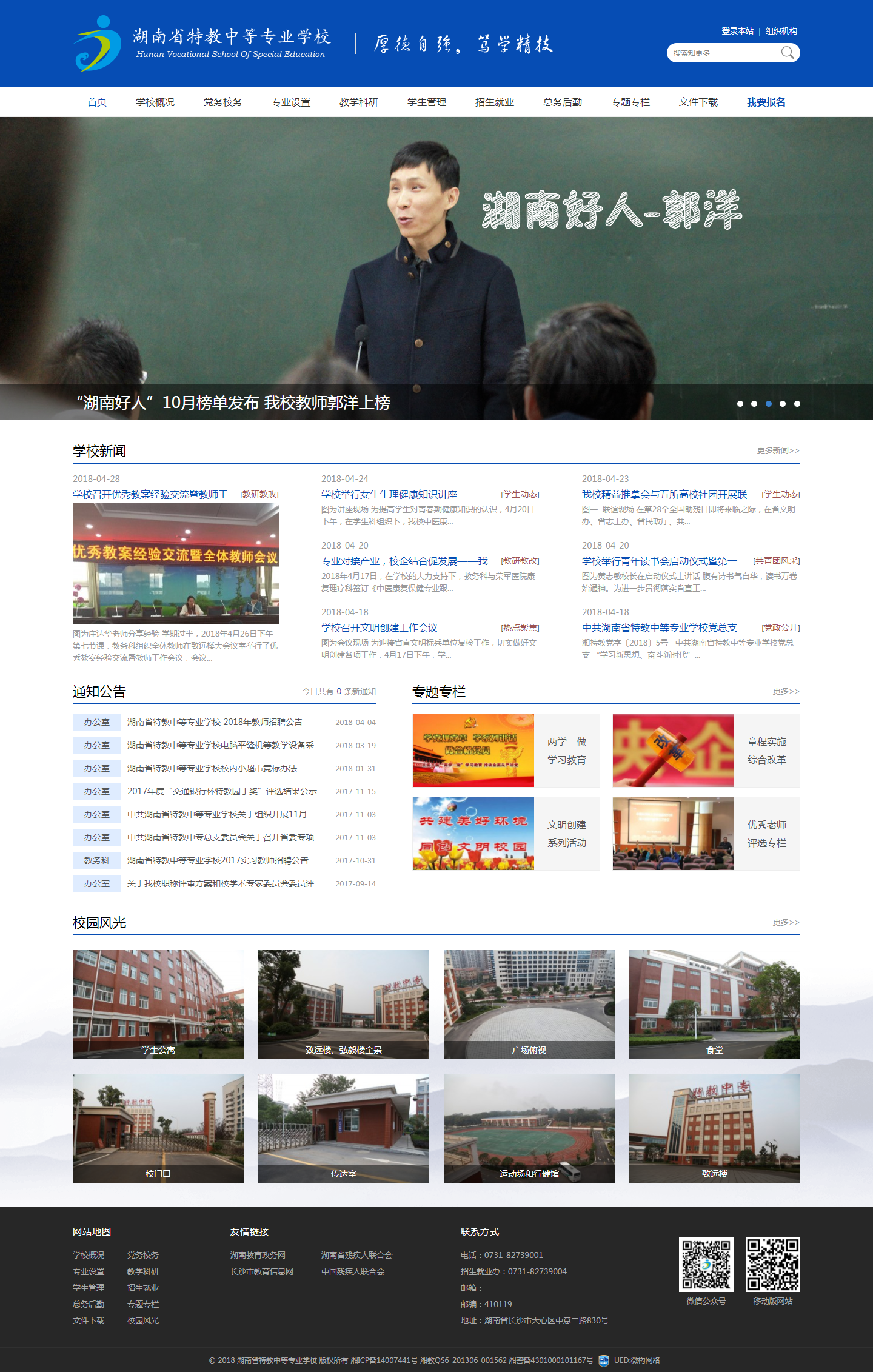
Task: Click the search magnifier icon
Action: [x=787, y=53]
